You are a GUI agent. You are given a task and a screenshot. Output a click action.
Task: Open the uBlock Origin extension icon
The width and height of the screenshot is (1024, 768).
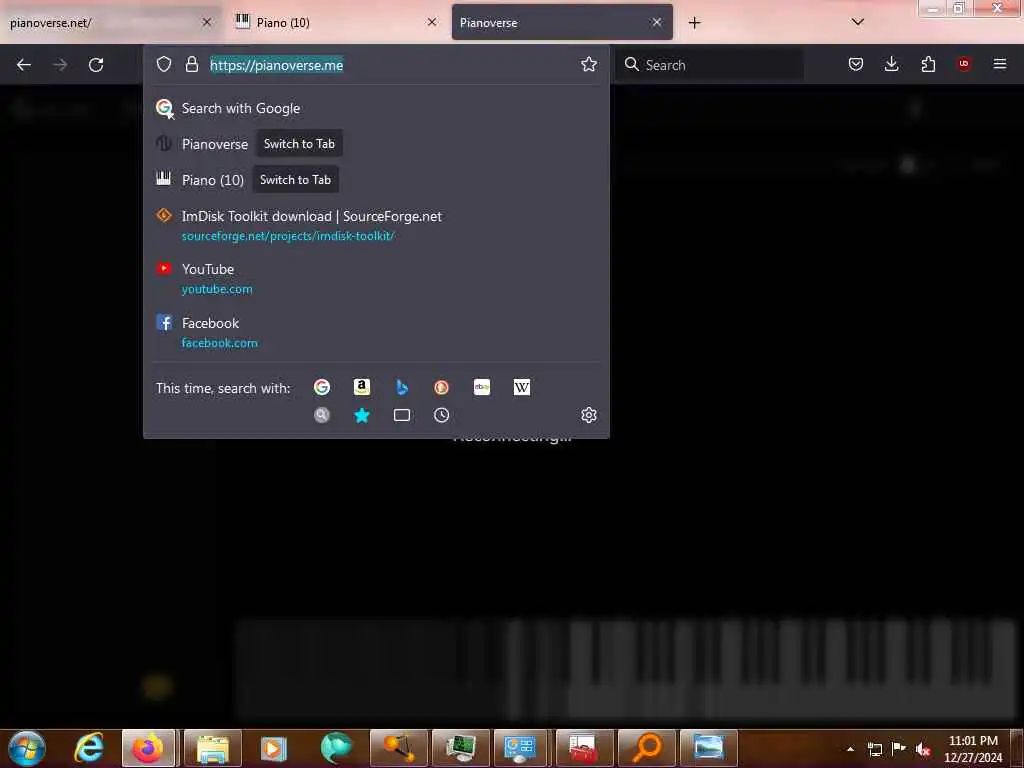tap(963, 64)
